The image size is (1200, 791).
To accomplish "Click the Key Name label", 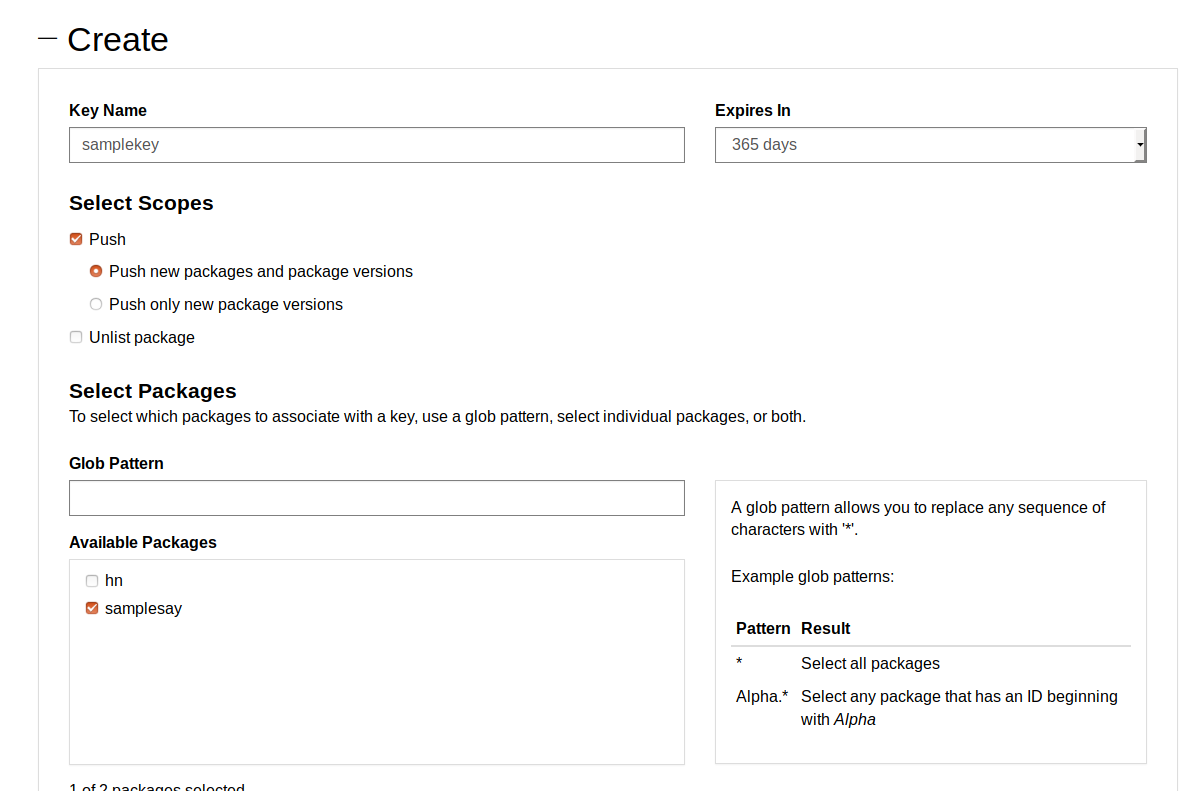I will (x=108, y=111).
